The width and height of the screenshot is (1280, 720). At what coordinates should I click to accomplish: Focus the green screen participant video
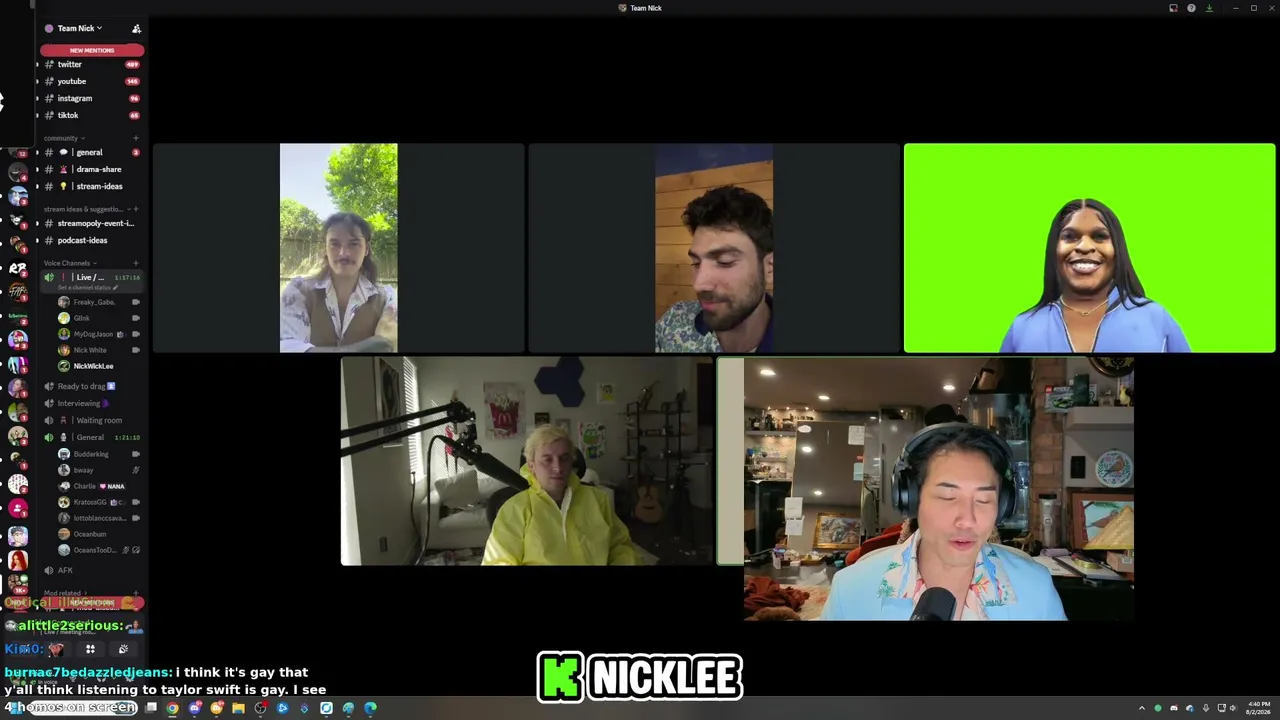tap(1089, 248)
